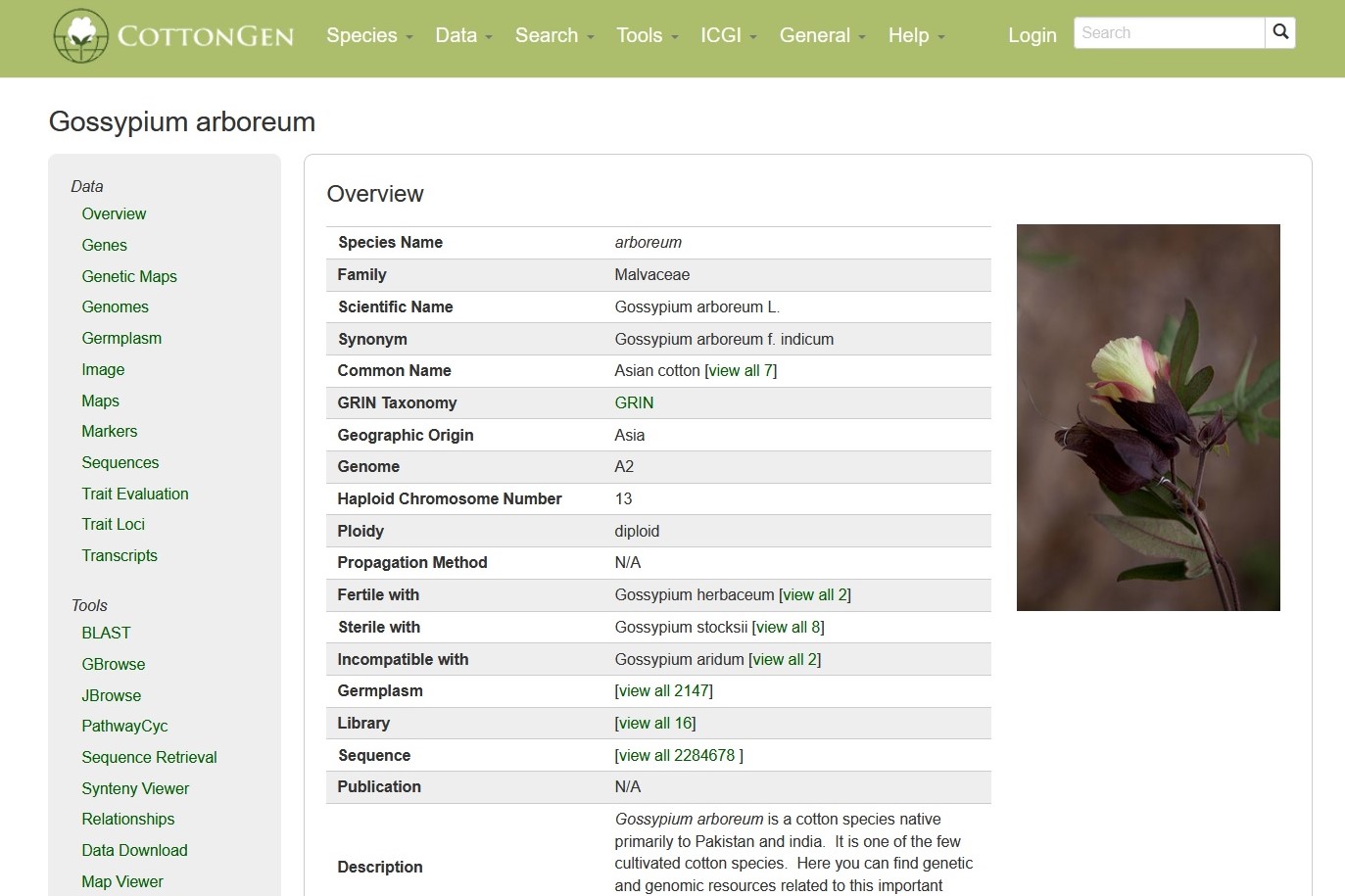Open Germplasm sidebar item
The image size is (1345, 896).
point(121,338)
